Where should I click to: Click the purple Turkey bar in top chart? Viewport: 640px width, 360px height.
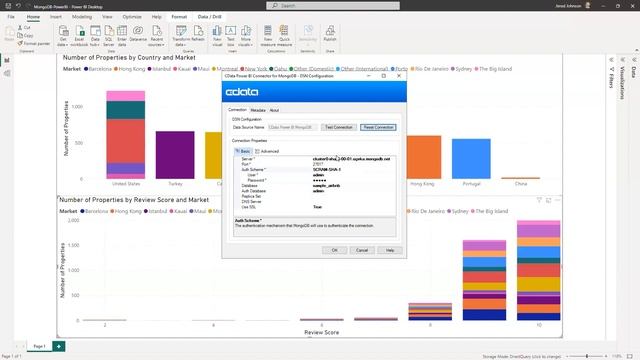point(175,155)
